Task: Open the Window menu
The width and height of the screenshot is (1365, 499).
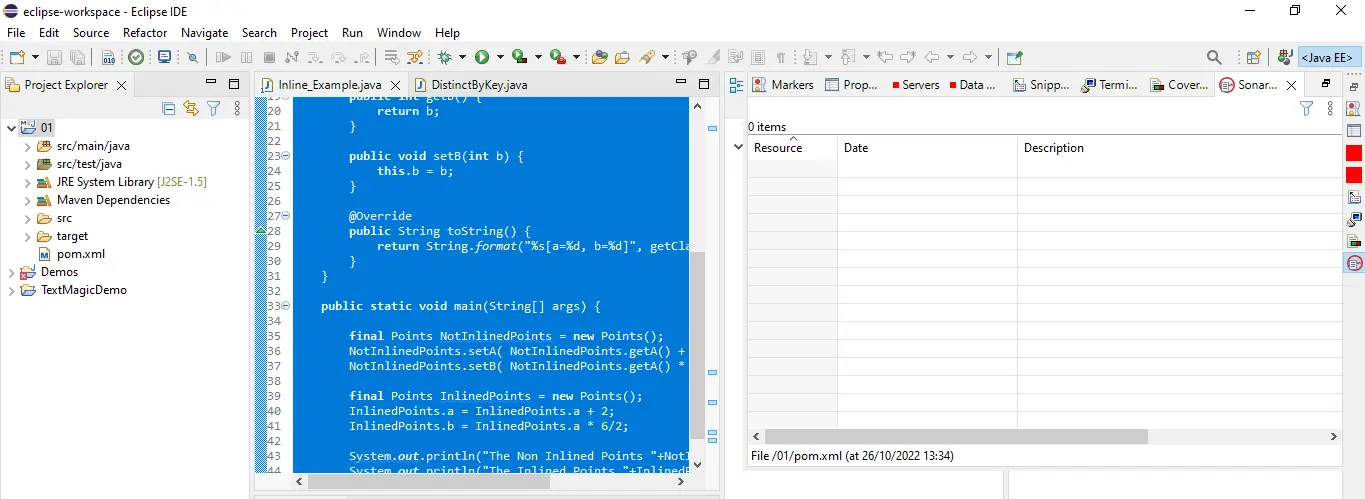Action: tap(399, 33)
